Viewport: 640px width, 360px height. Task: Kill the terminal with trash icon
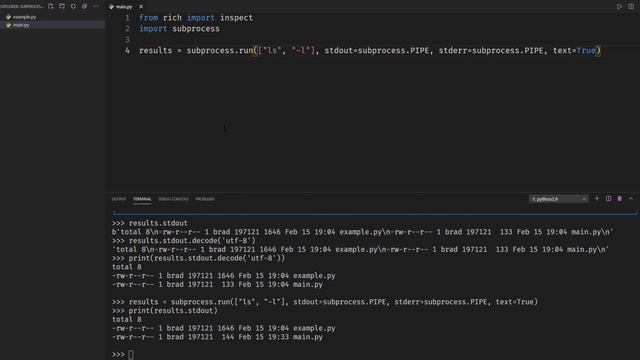coord(620,199)
